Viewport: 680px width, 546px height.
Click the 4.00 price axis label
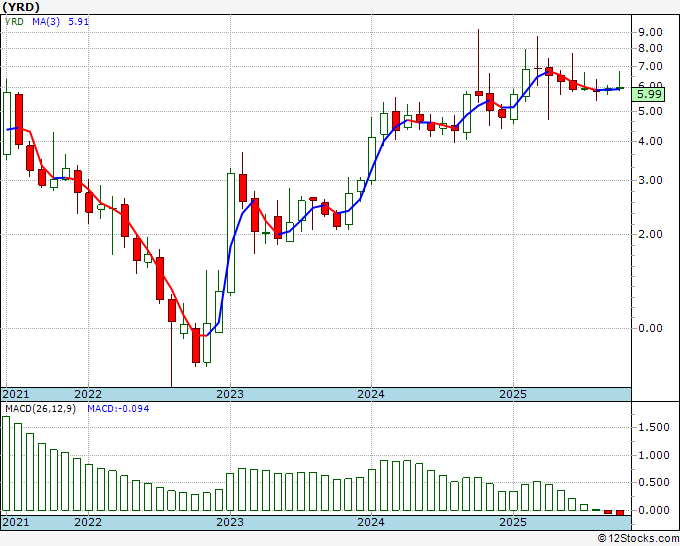coord(650,141)
